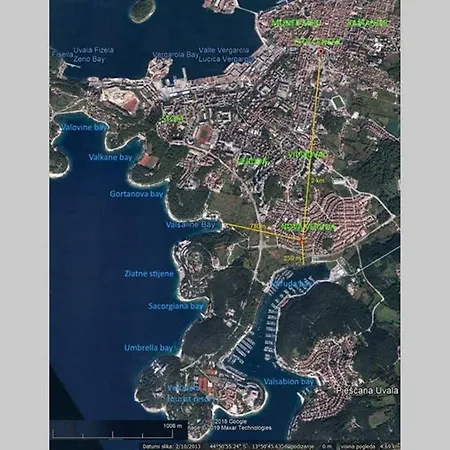Click the Valsabion bay label
The height and width of the screenshot is (450, 450).
click(x=289, y=382)
